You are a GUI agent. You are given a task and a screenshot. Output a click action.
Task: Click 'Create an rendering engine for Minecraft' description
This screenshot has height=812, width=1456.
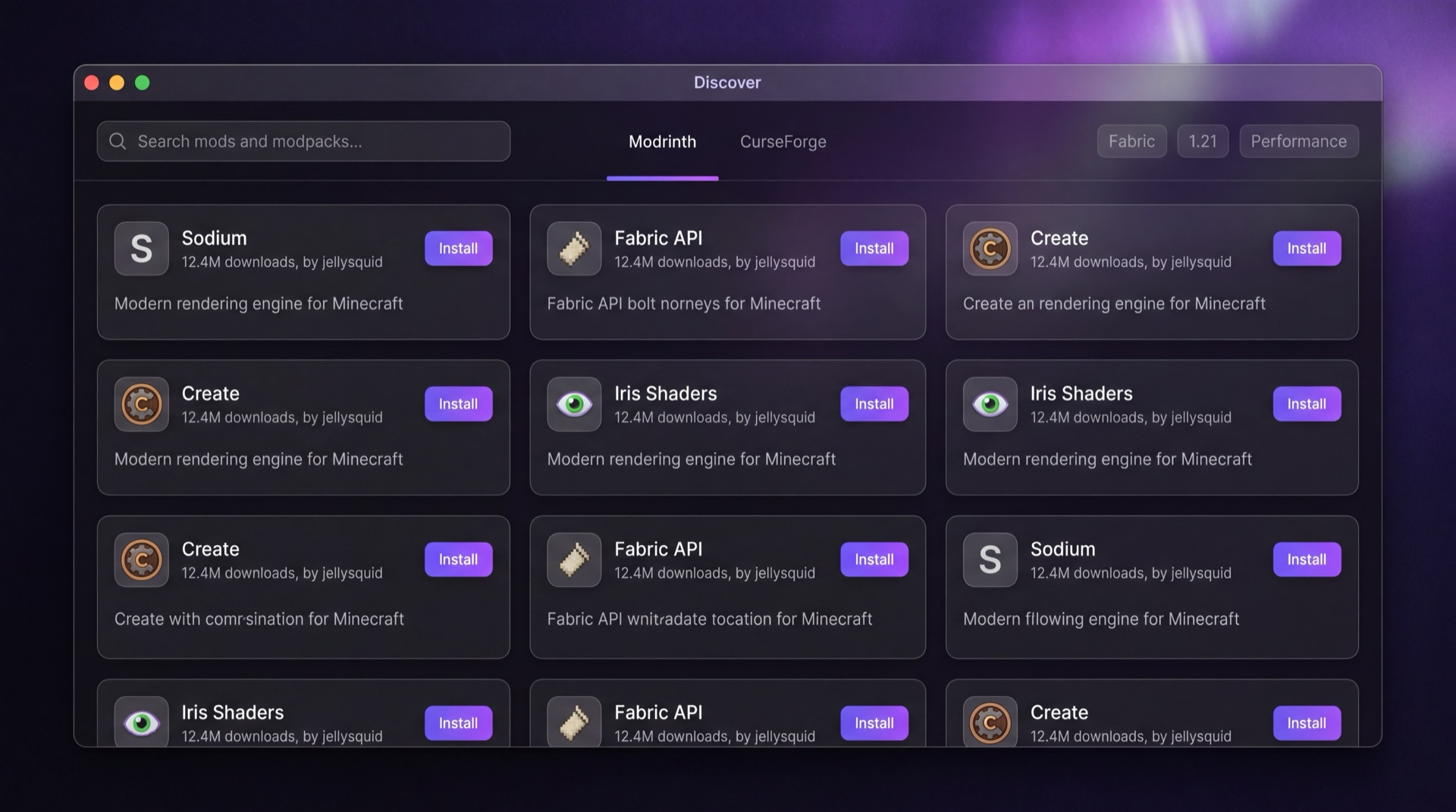pos(1114,303)
